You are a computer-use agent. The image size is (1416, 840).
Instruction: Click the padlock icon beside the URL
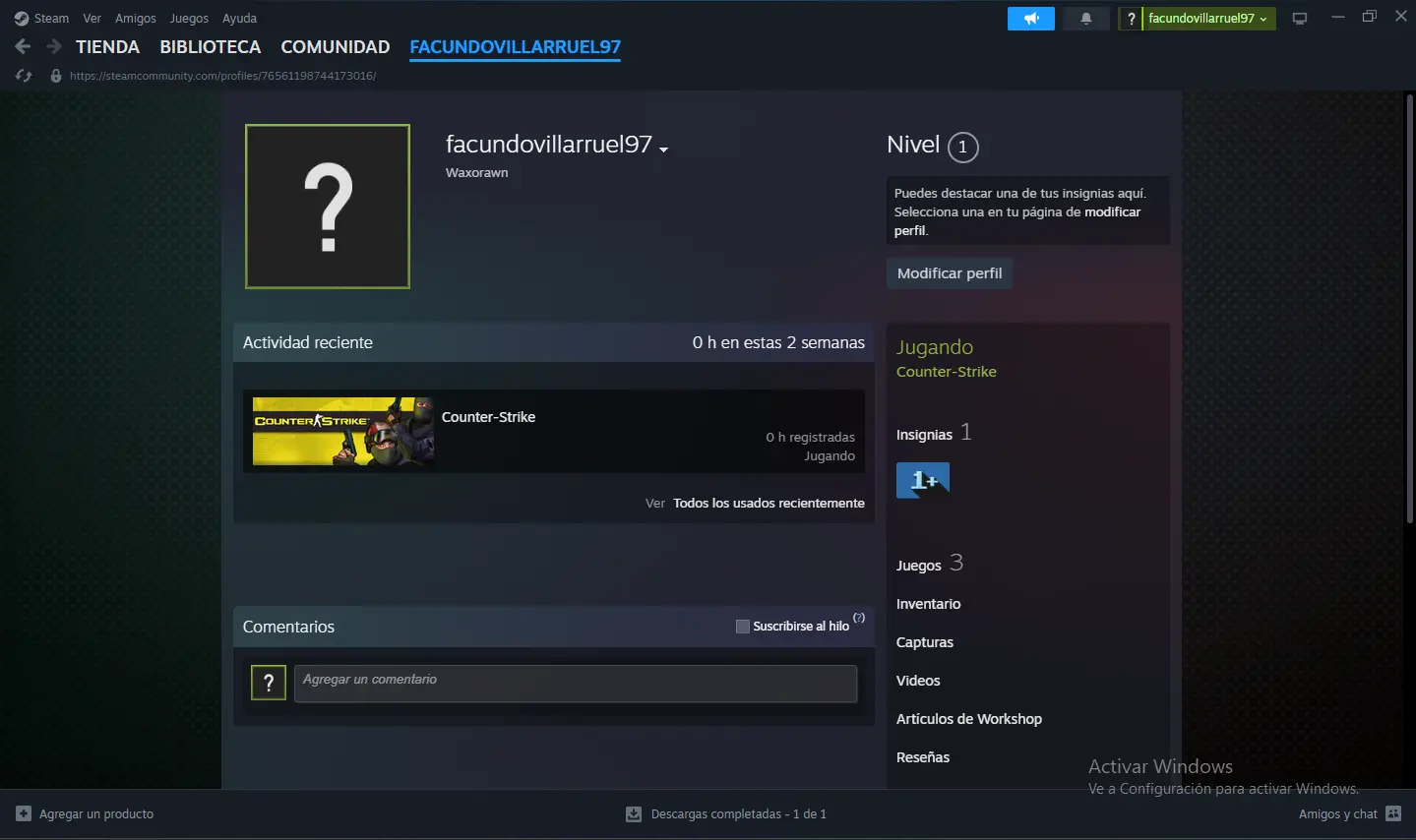(56, 76)
